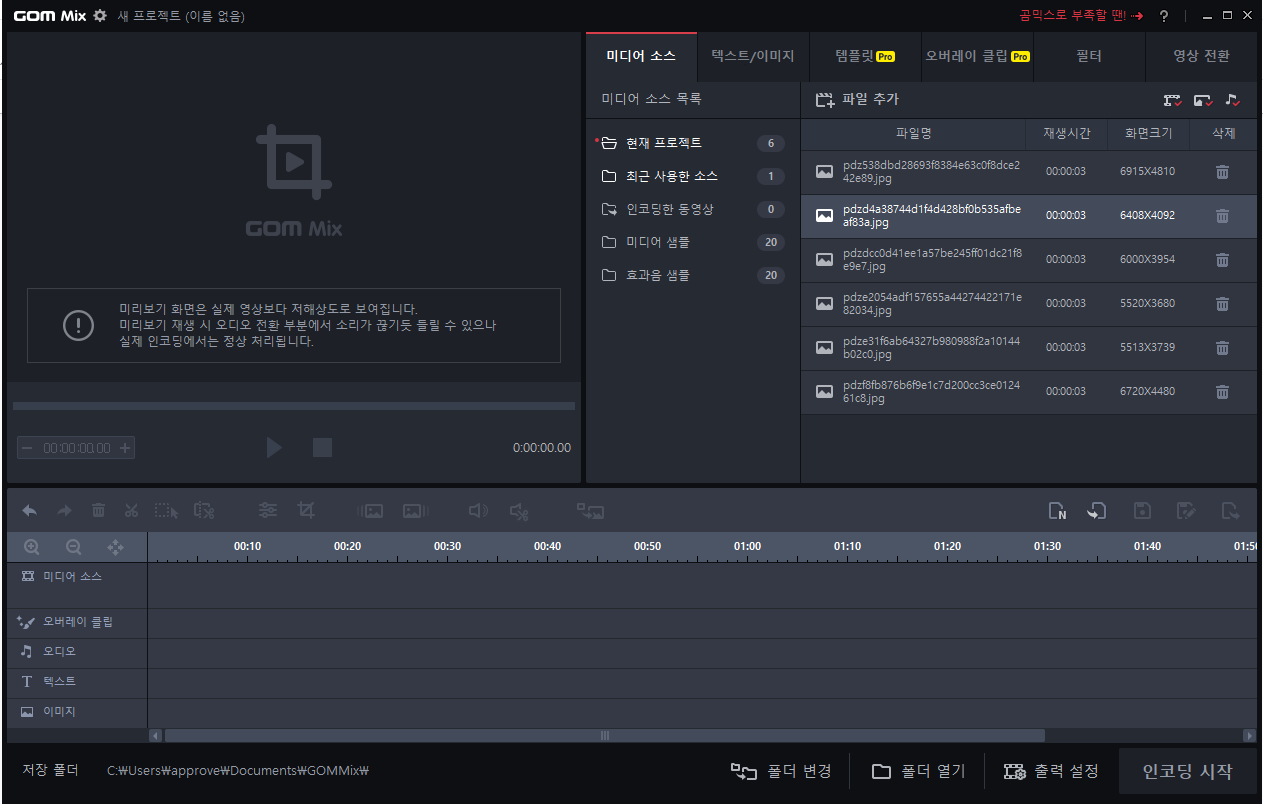Click the export project file arrow icon
This screenshot has height=804, width=1263.
[1230, 510]
